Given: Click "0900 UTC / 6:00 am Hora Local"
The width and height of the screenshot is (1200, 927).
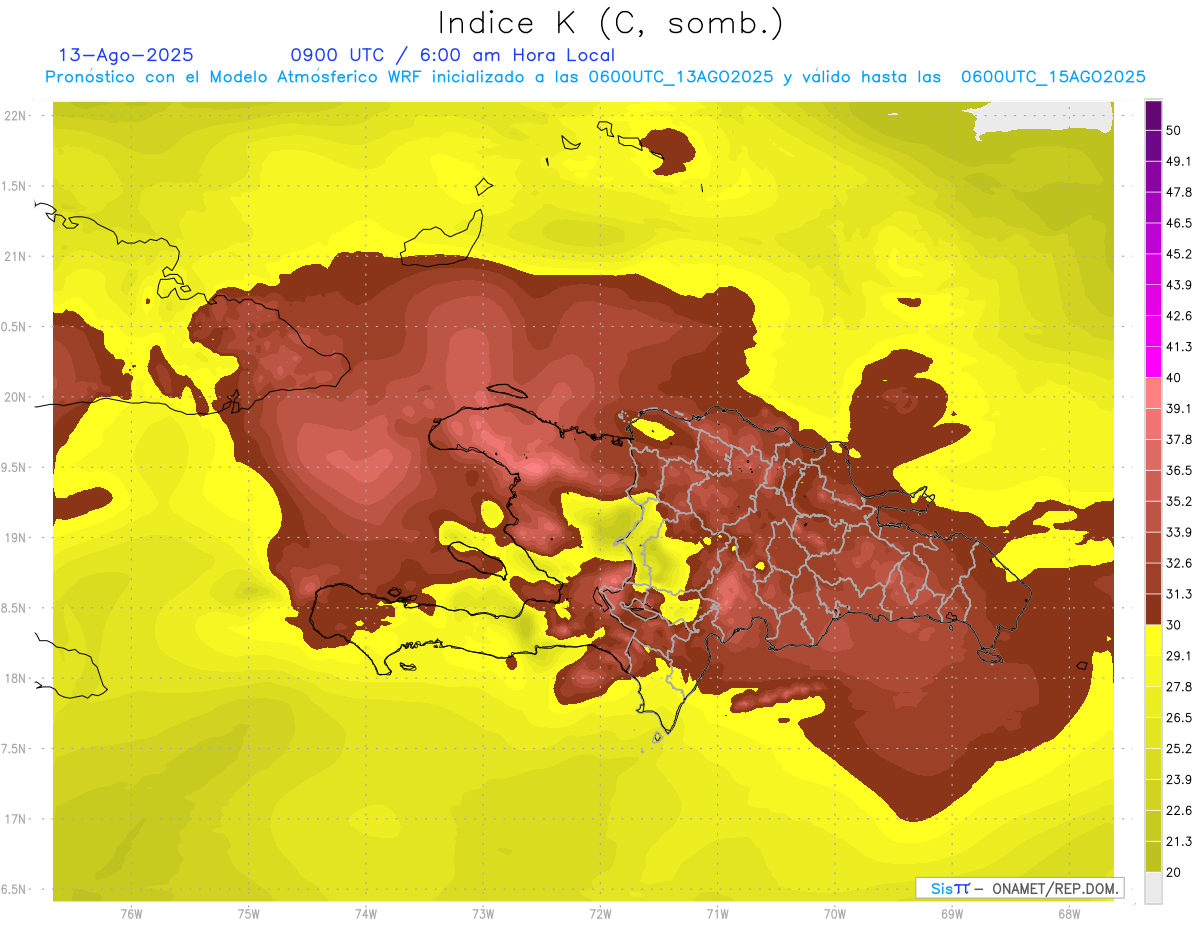Looking at the screenshot, I should 453,55.
